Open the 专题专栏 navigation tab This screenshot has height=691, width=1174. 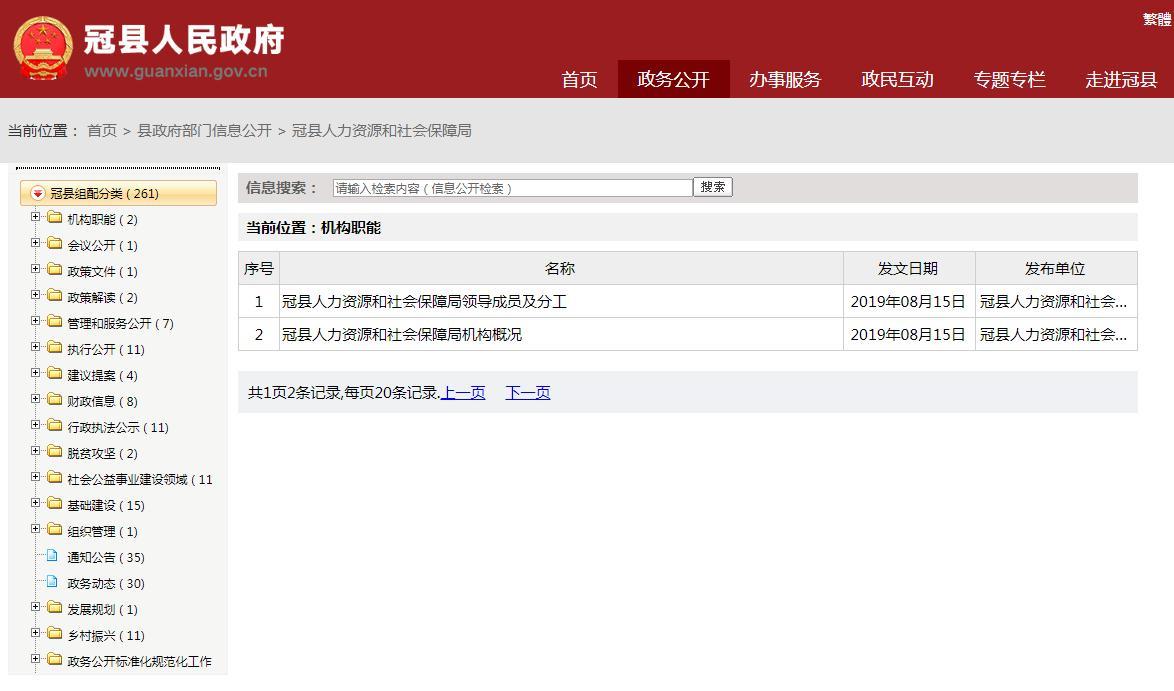pos(1009,79)
